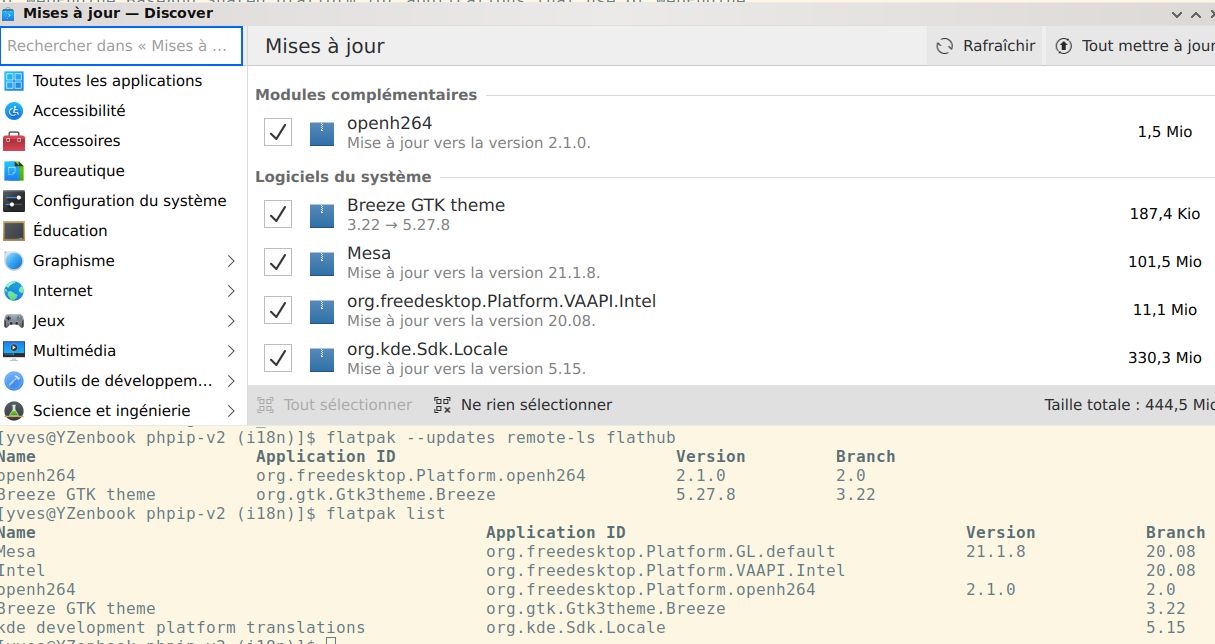
Task: Click the Outils de développement icon
Action: pos(14,381)
